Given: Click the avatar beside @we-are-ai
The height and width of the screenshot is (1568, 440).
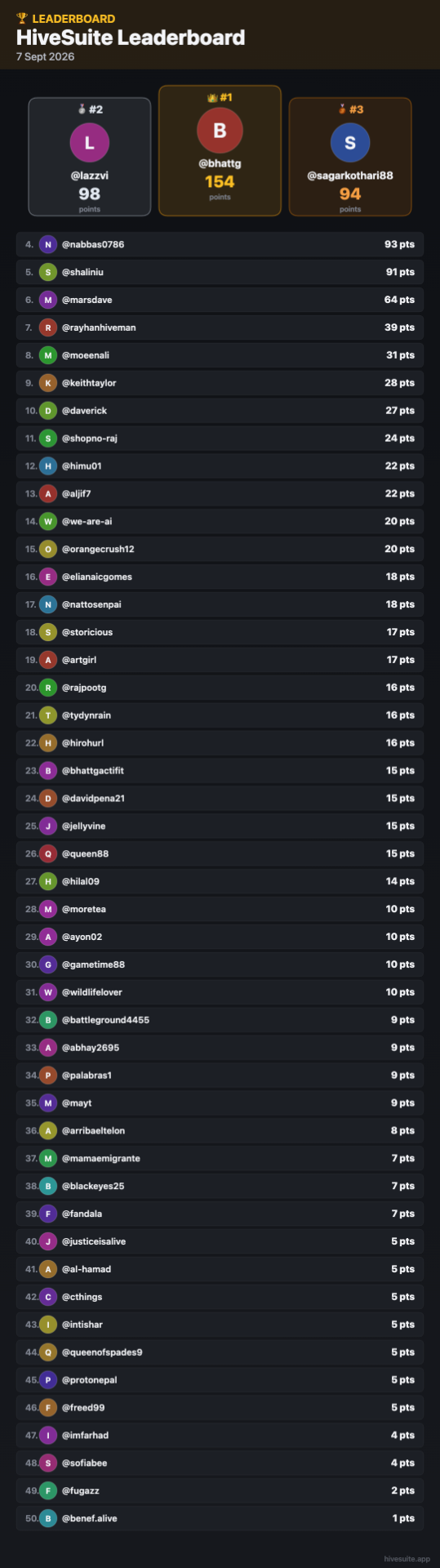Looking at the screenshot, I should [48, 521].
